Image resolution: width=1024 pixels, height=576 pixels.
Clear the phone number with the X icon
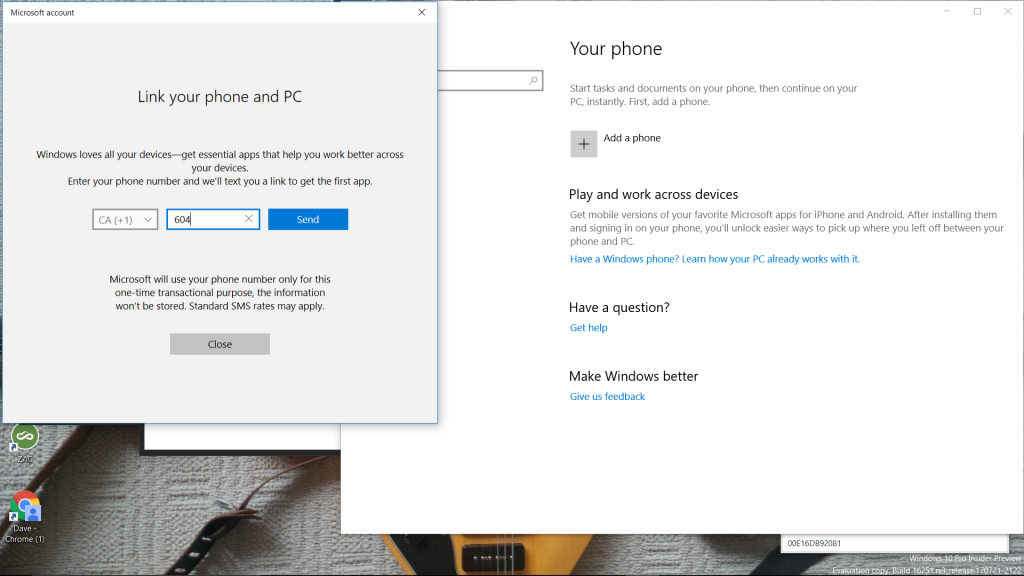(248, 219)
